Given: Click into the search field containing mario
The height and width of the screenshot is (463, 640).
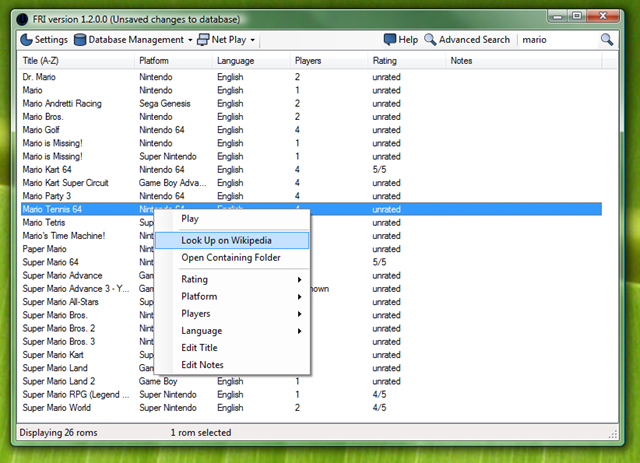Looking at the screenshot, I should tap(559, 40).
